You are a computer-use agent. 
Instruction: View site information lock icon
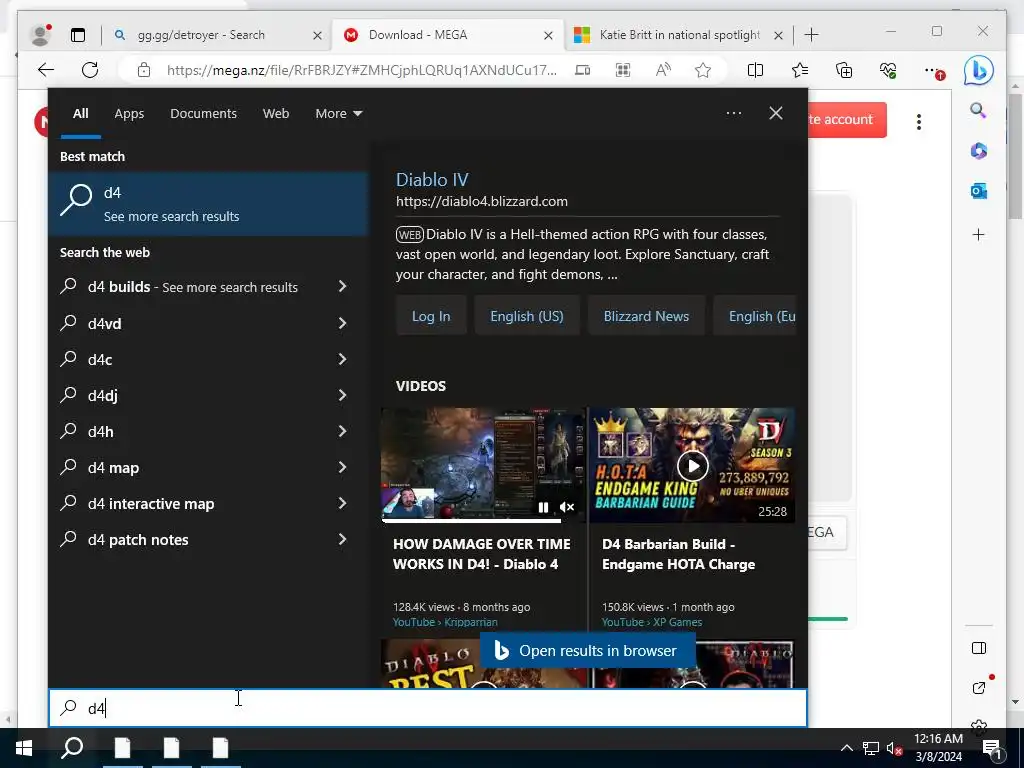pos(144,70)
